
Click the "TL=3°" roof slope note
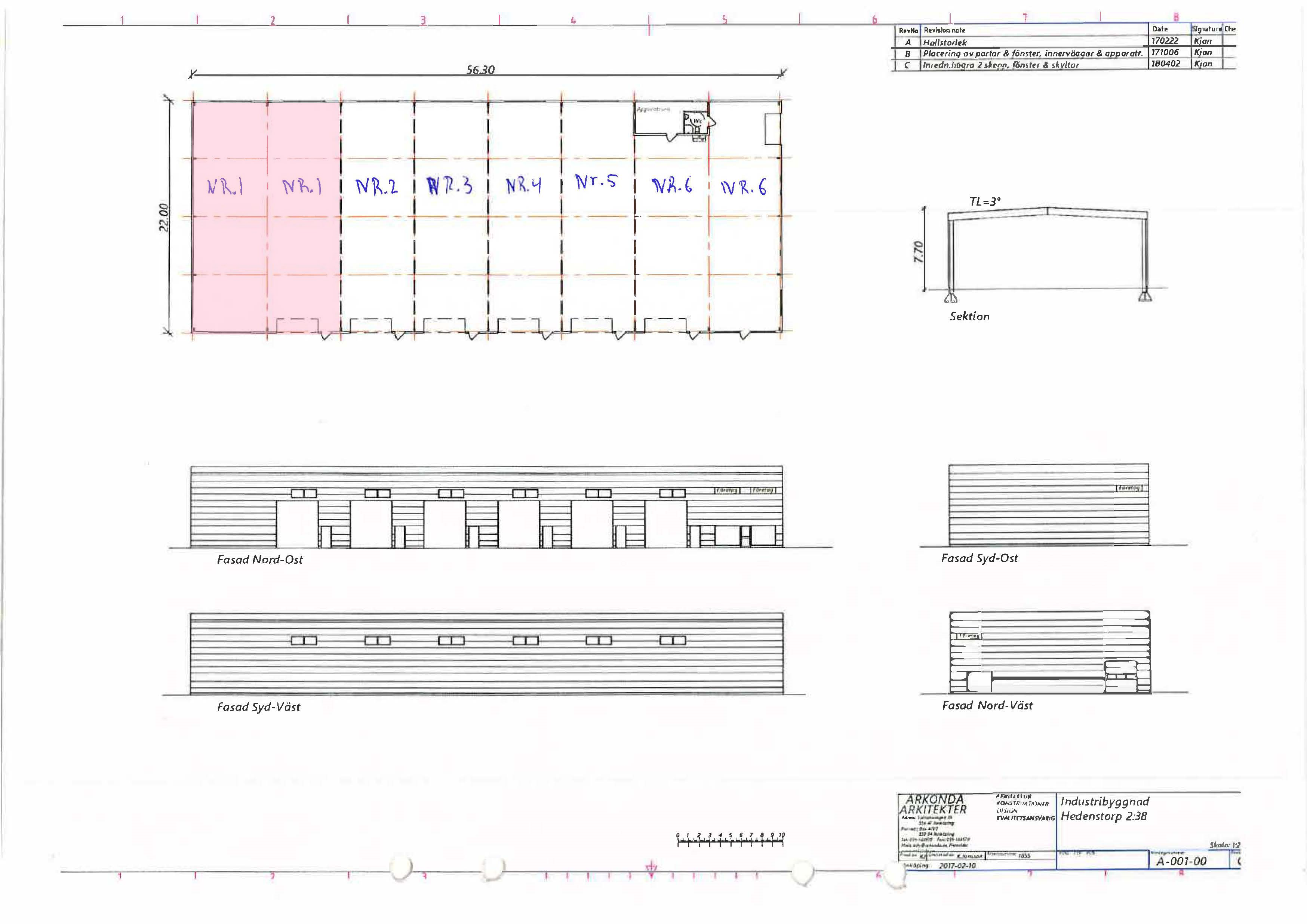tap(985, 201)
